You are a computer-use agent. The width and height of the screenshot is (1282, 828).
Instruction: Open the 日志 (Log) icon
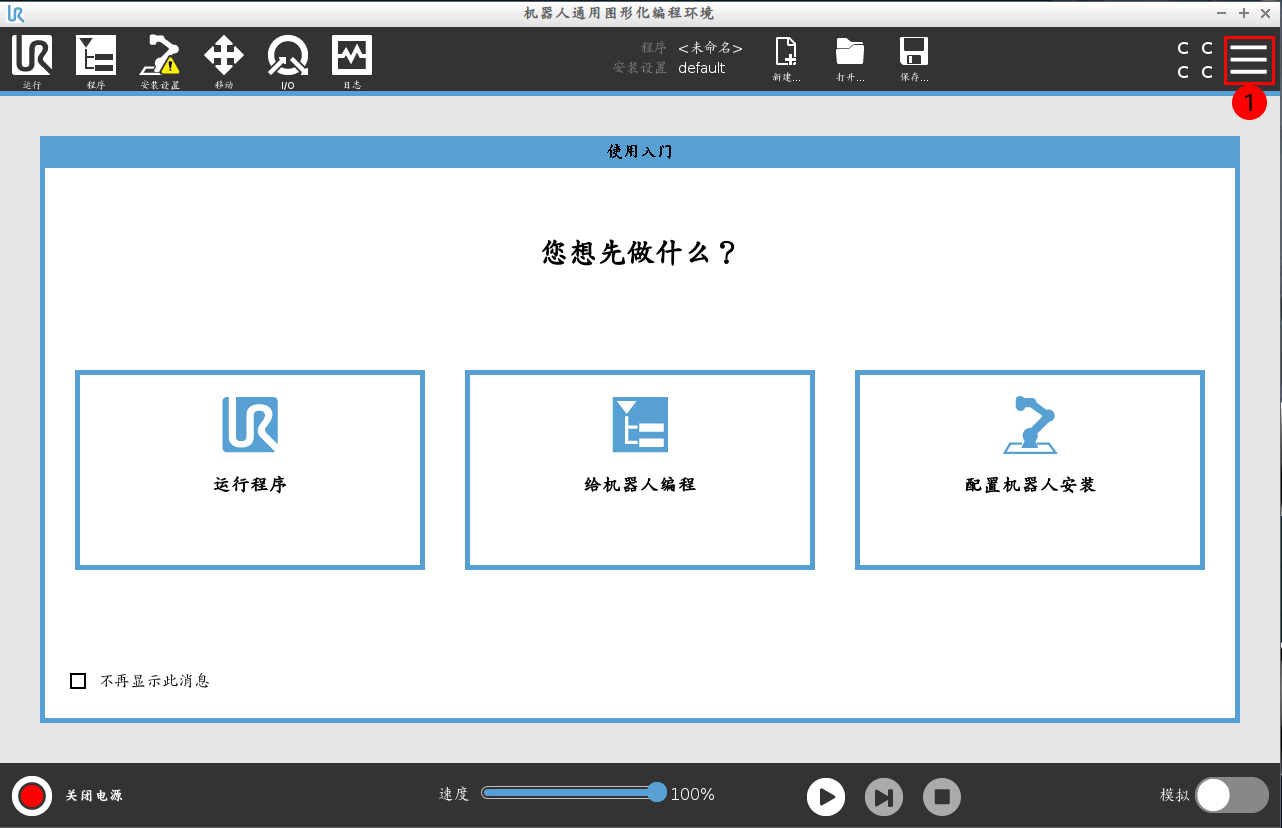(352, 57)
